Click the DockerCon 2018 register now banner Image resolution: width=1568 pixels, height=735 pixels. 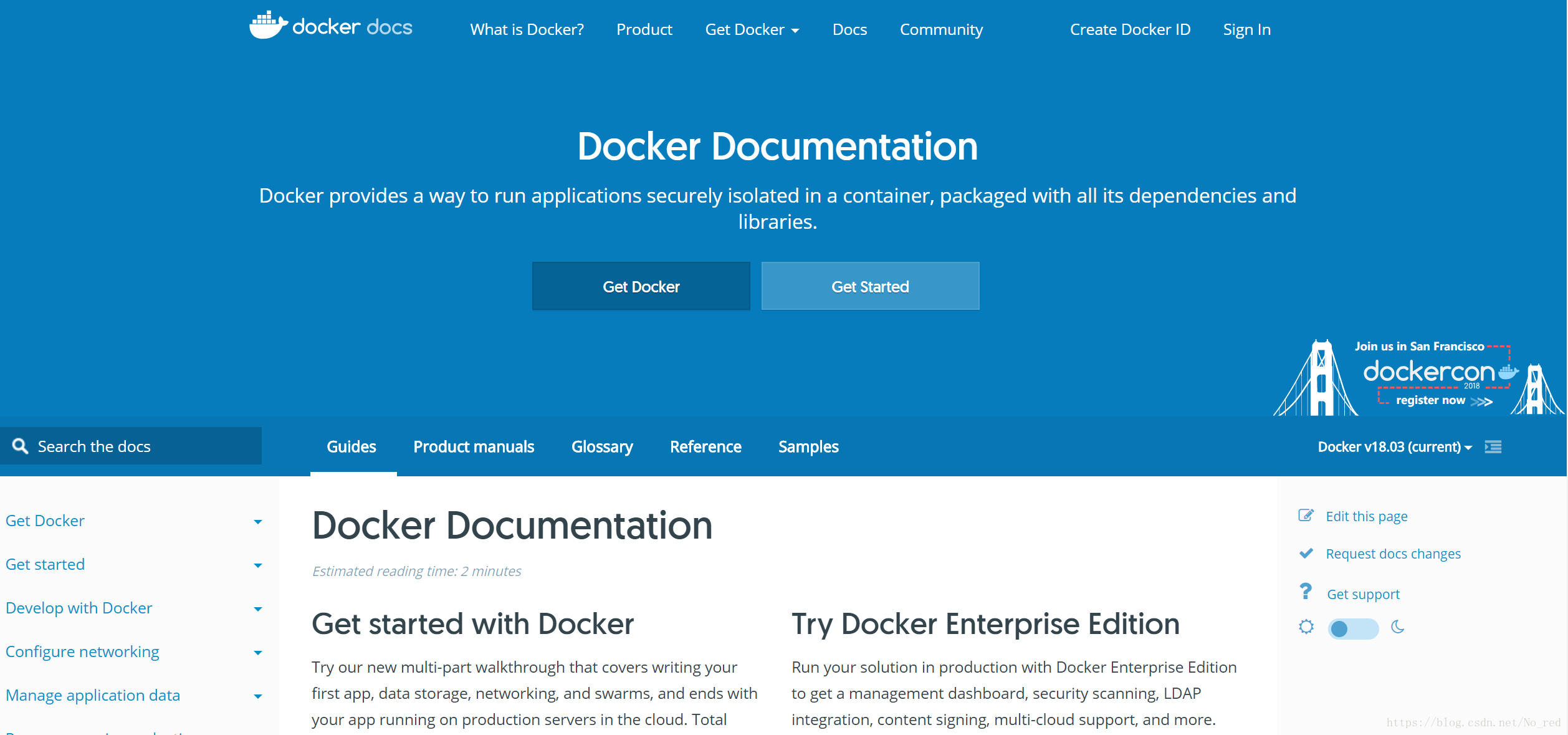point(1418,377)
